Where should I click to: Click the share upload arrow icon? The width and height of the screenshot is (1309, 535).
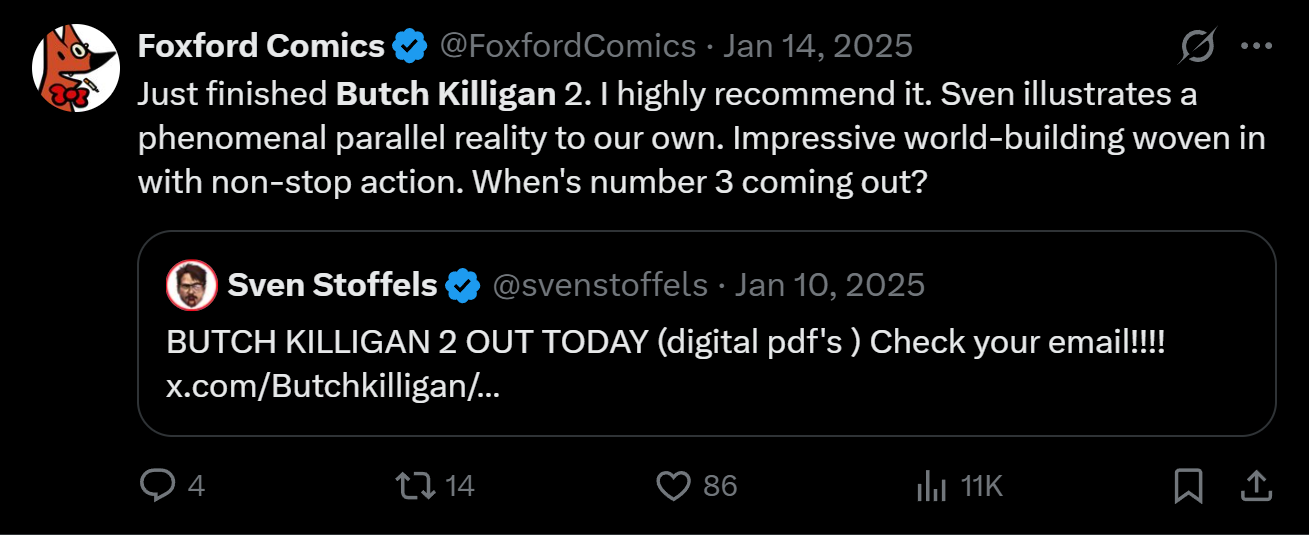[1254, 486]
